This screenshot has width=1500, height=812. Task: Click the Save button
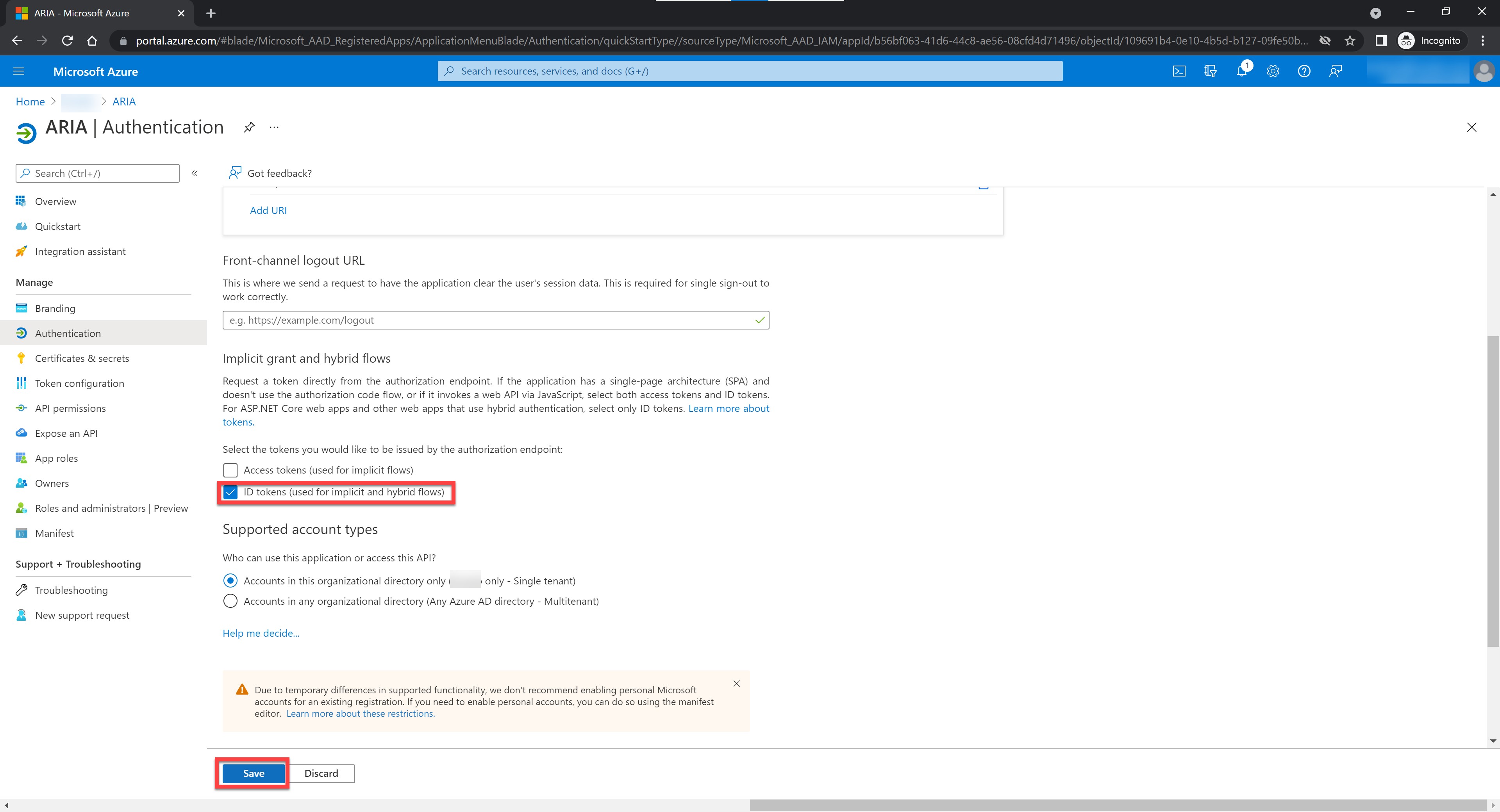(253, 773)
